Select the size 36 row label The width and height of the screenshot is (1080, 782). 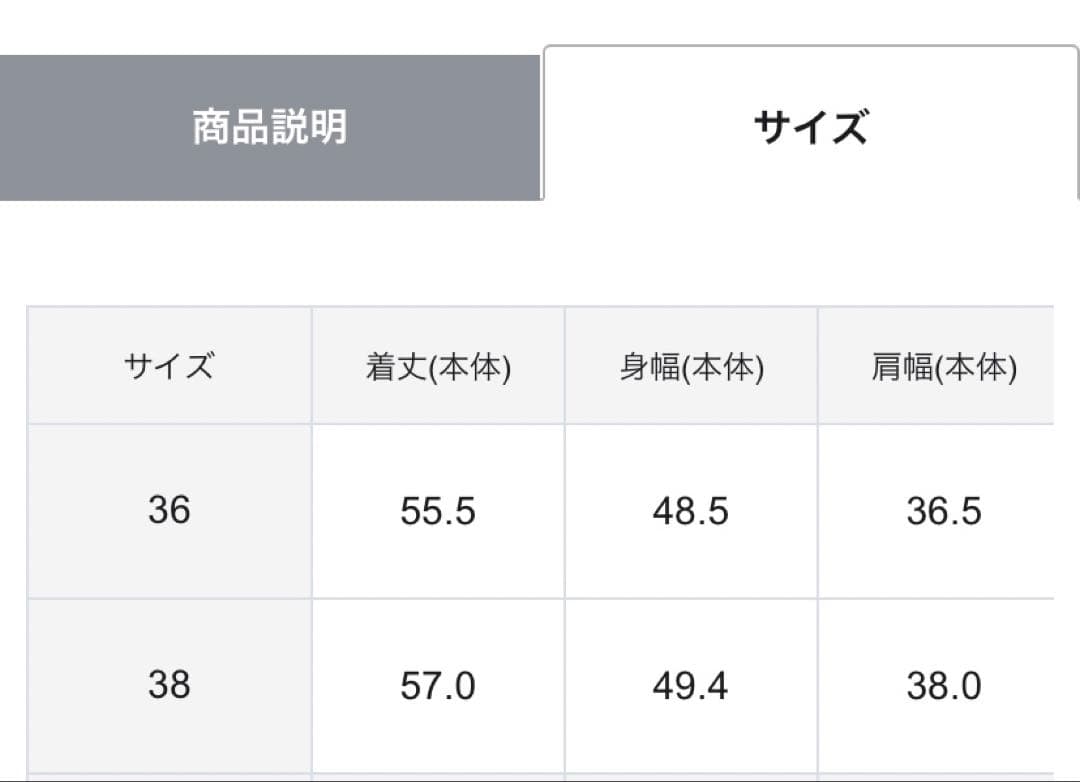point(169,511)
